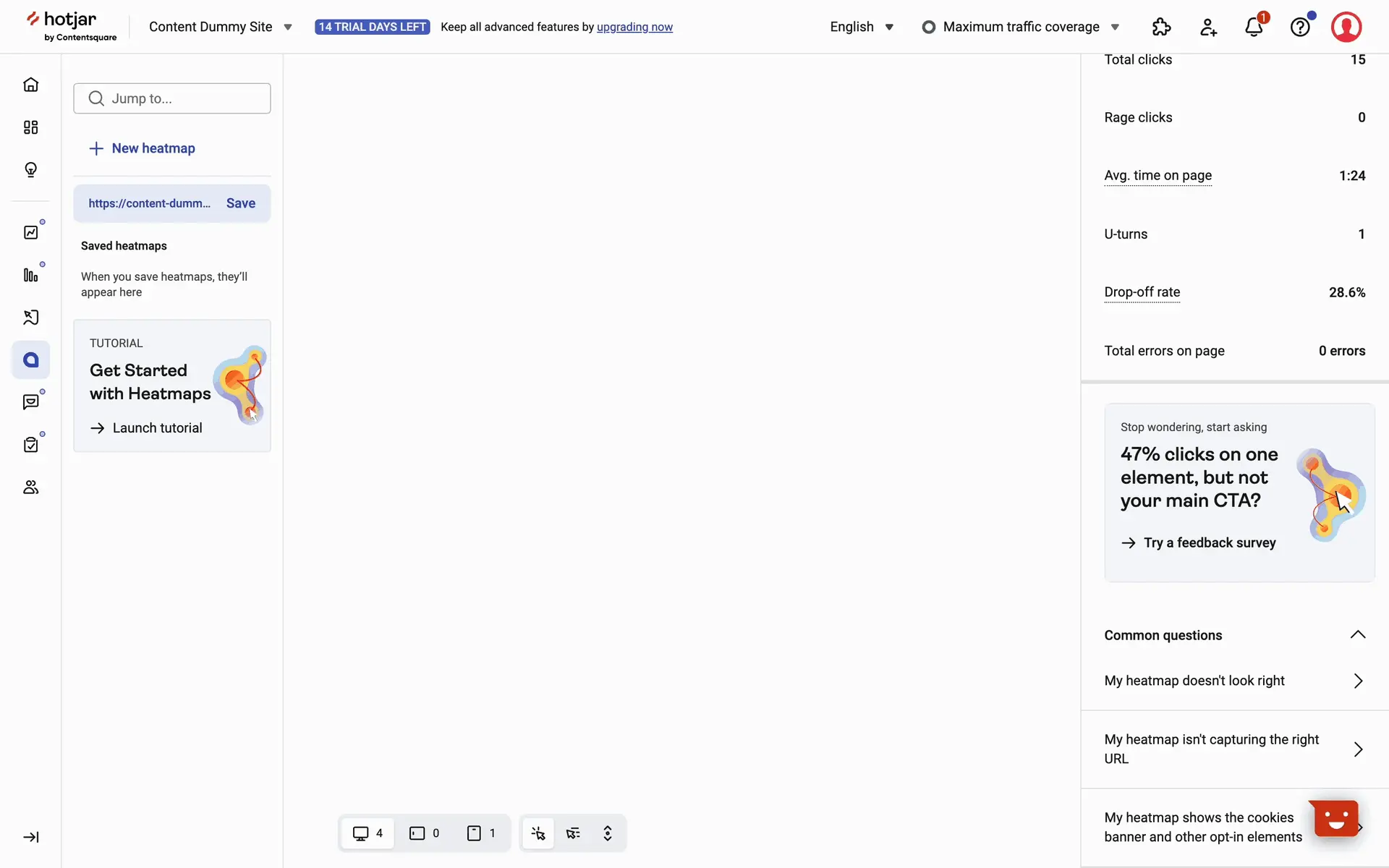Viewport: 1389px width, 868px height.
Task: Click the notifications bell icon
Action: tap(1254, 27)
